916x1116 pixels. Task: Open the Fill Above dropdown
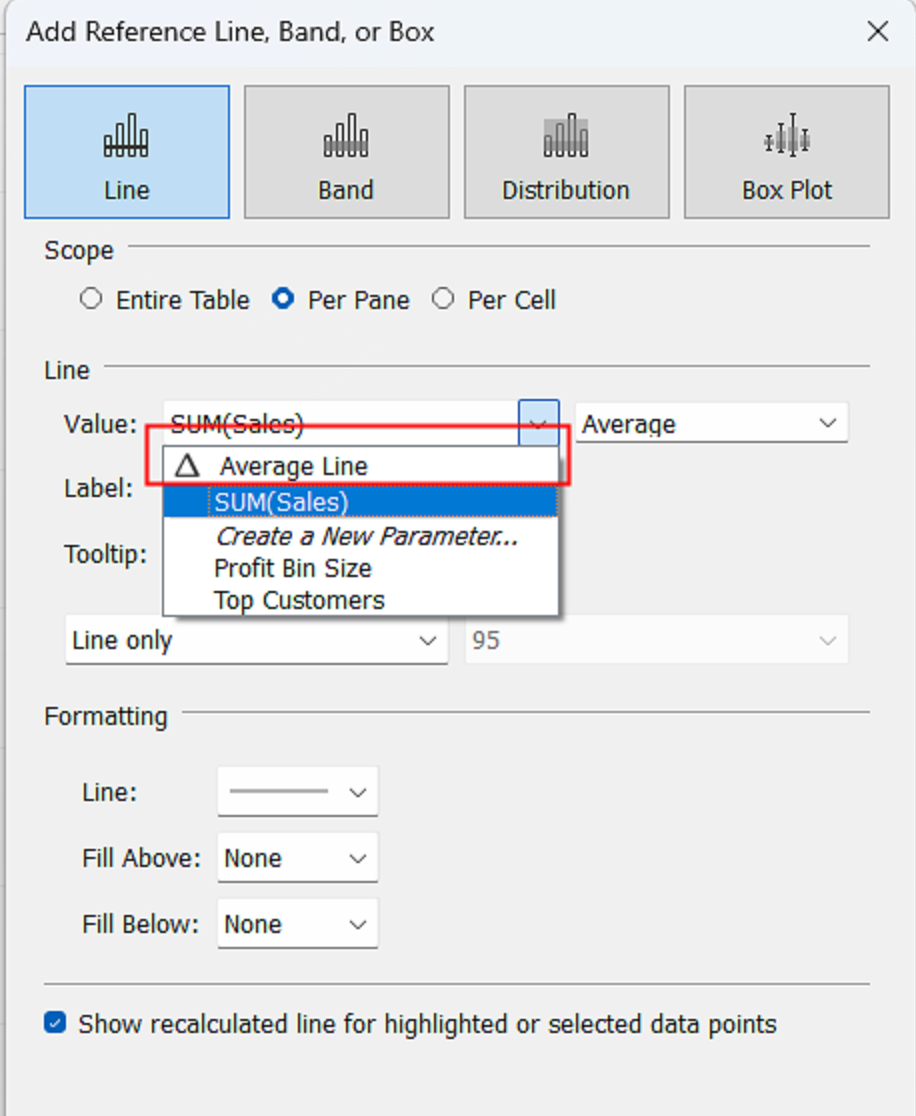point(297,858)
